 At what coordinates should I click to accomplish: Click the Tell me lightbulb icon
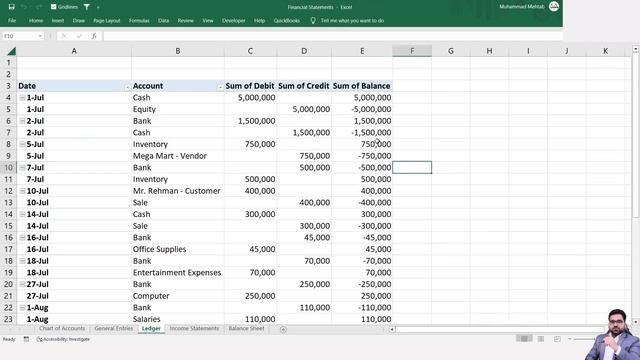click(x=313, y=20)
